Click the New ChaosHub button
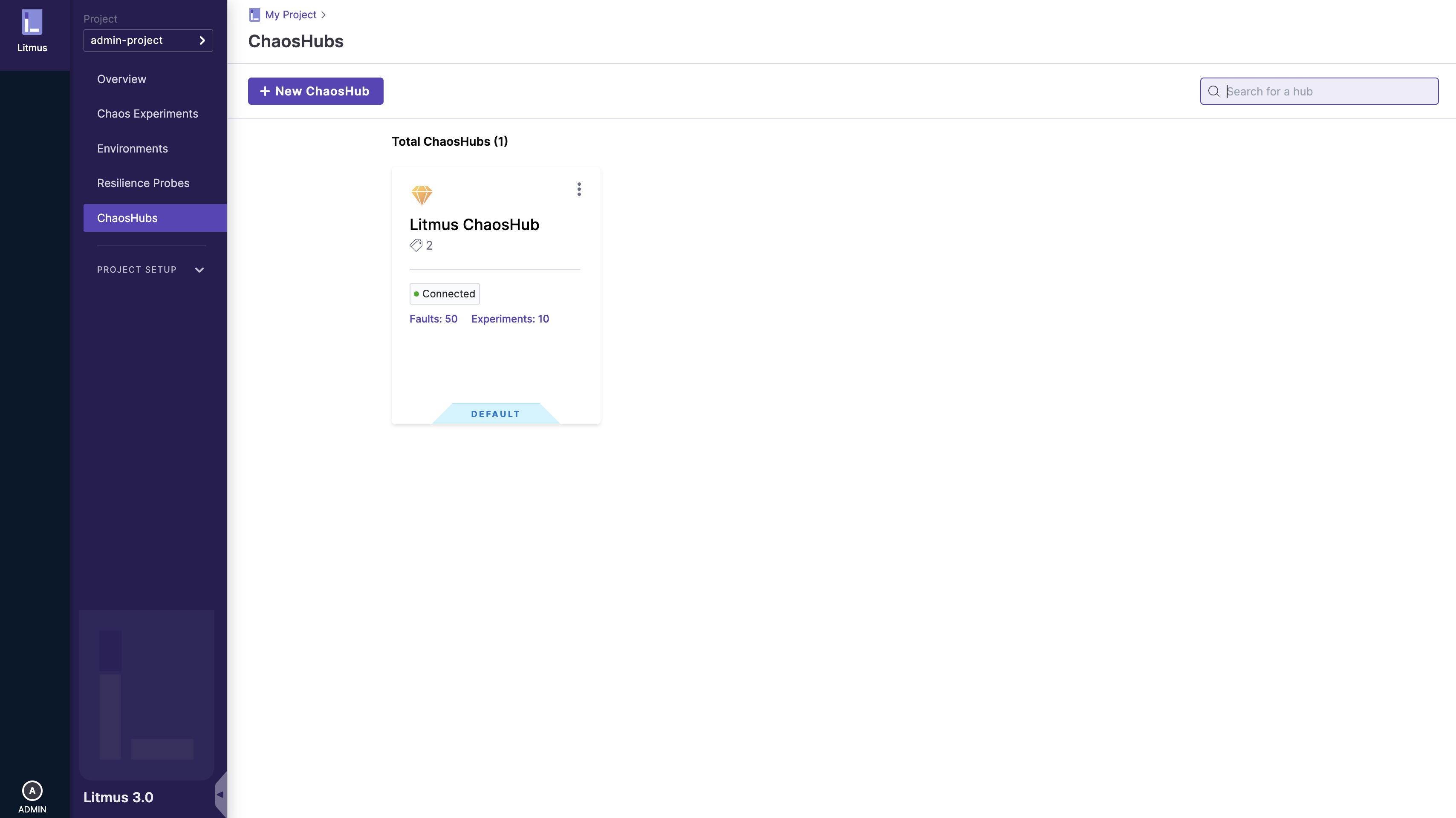1456x818 pixels. click(315, 92)
